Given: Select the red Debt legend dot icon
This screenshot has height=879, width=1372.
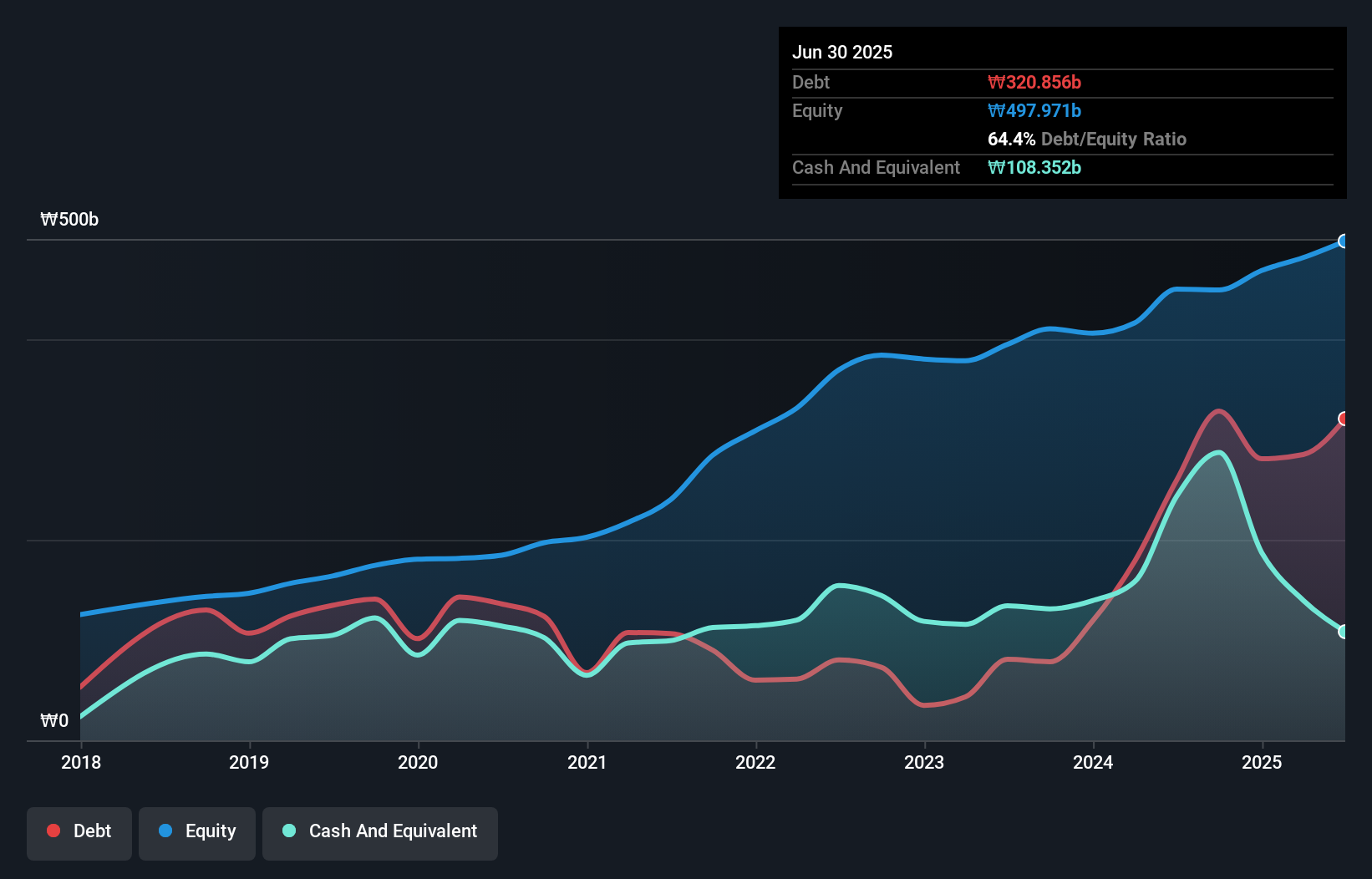Looking at the screenshot, I should (52, 831).
